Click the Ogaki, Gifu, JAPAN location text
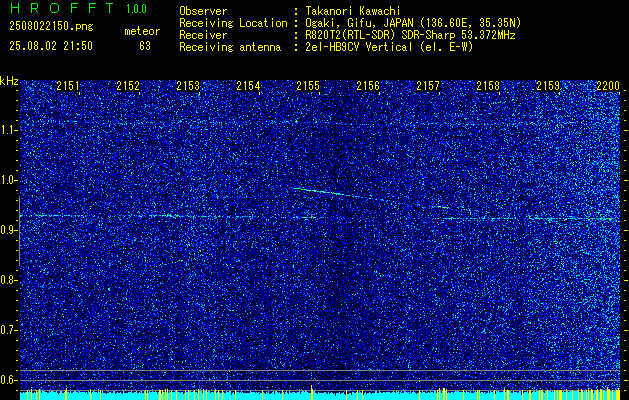Image resolution: width=629 pixels, height=400 pixels. tap(413, 23)
